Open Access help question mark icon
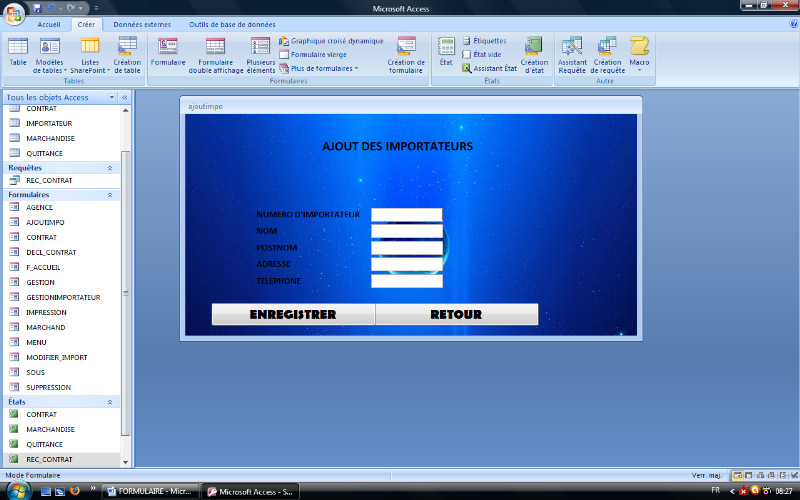Screen dimensions: 800x500 793,23
